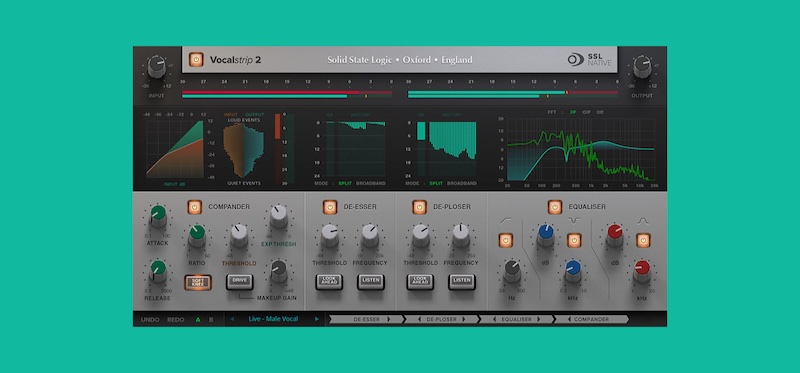Click the Compander transfer curve graph
800x373 pixels.
coord(175,149)
